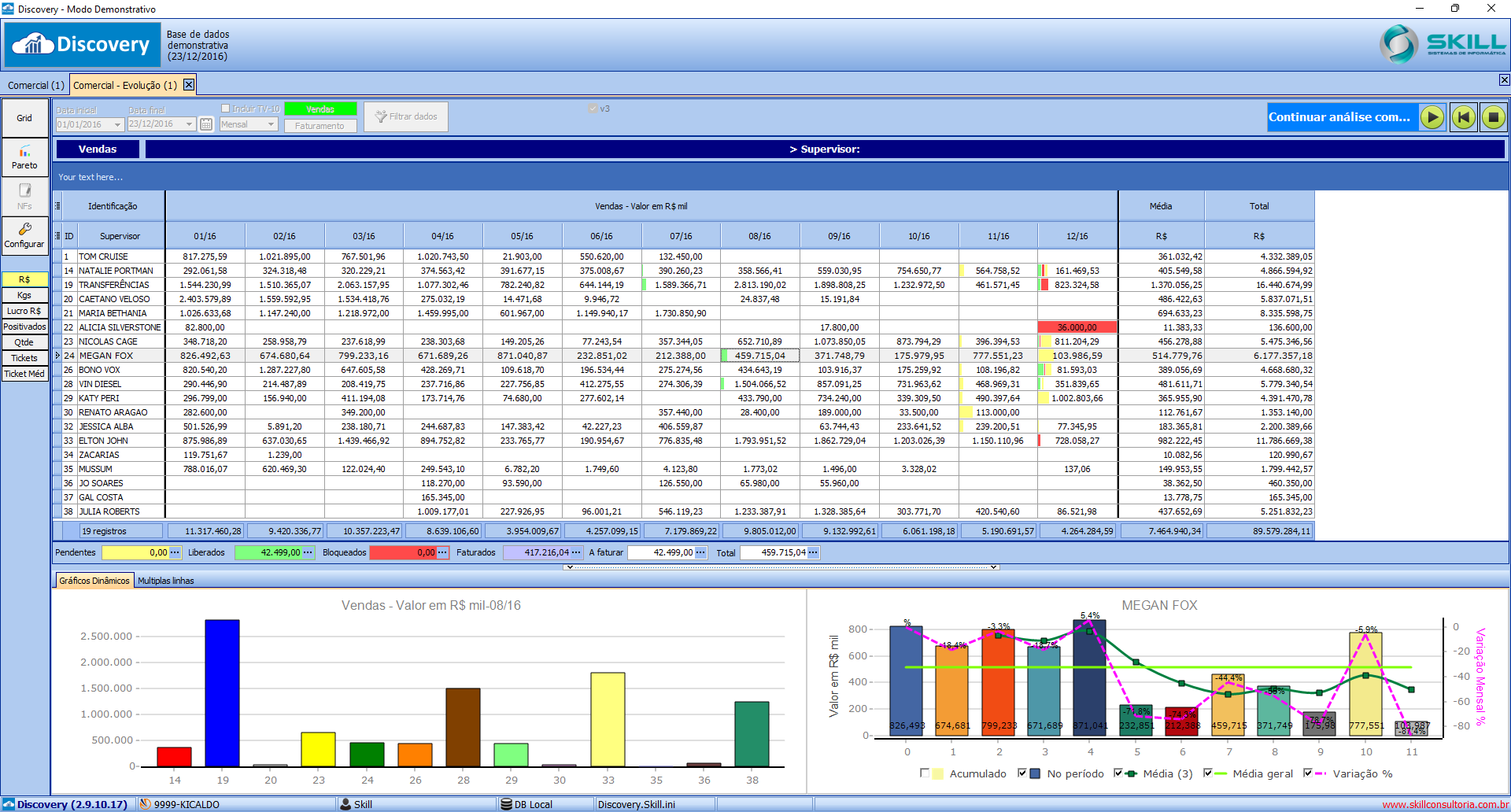Click the DB Local database icon

point(506,804)
